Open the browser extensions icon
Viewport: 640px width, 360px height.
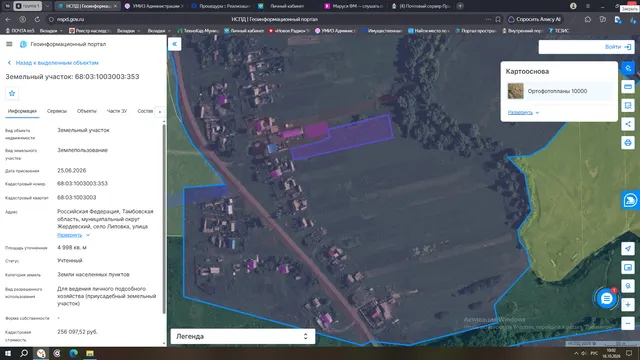point(587,19)
